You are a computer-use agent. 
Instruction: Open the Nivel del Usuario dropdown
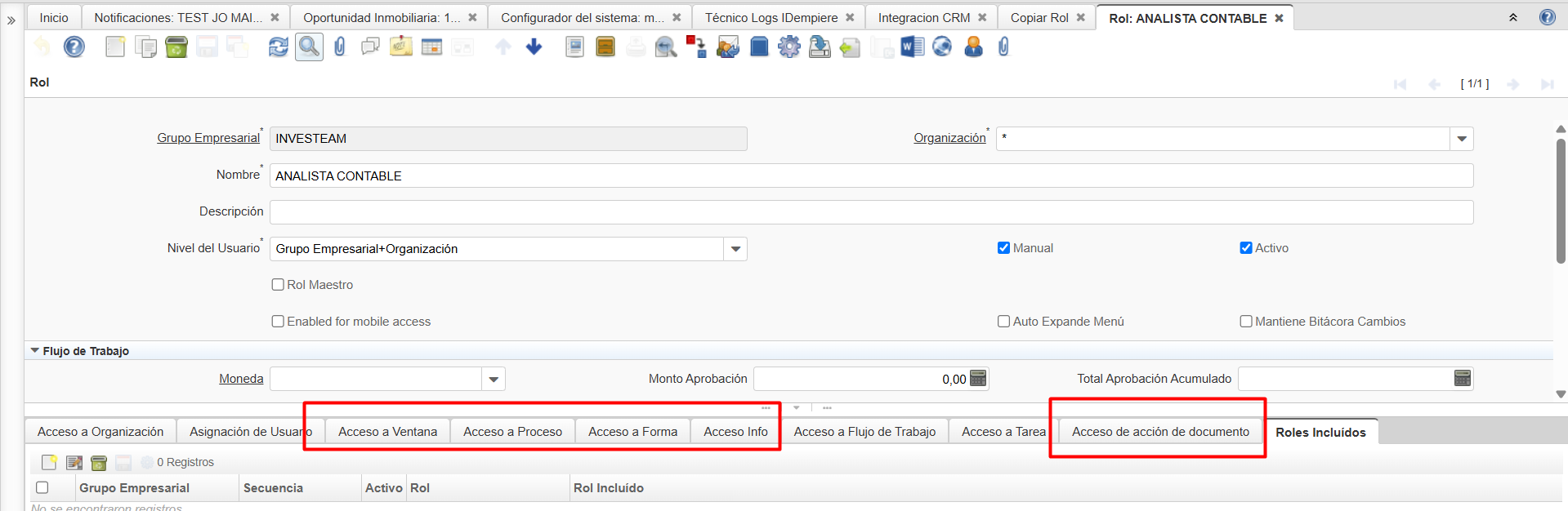point(735,249)
